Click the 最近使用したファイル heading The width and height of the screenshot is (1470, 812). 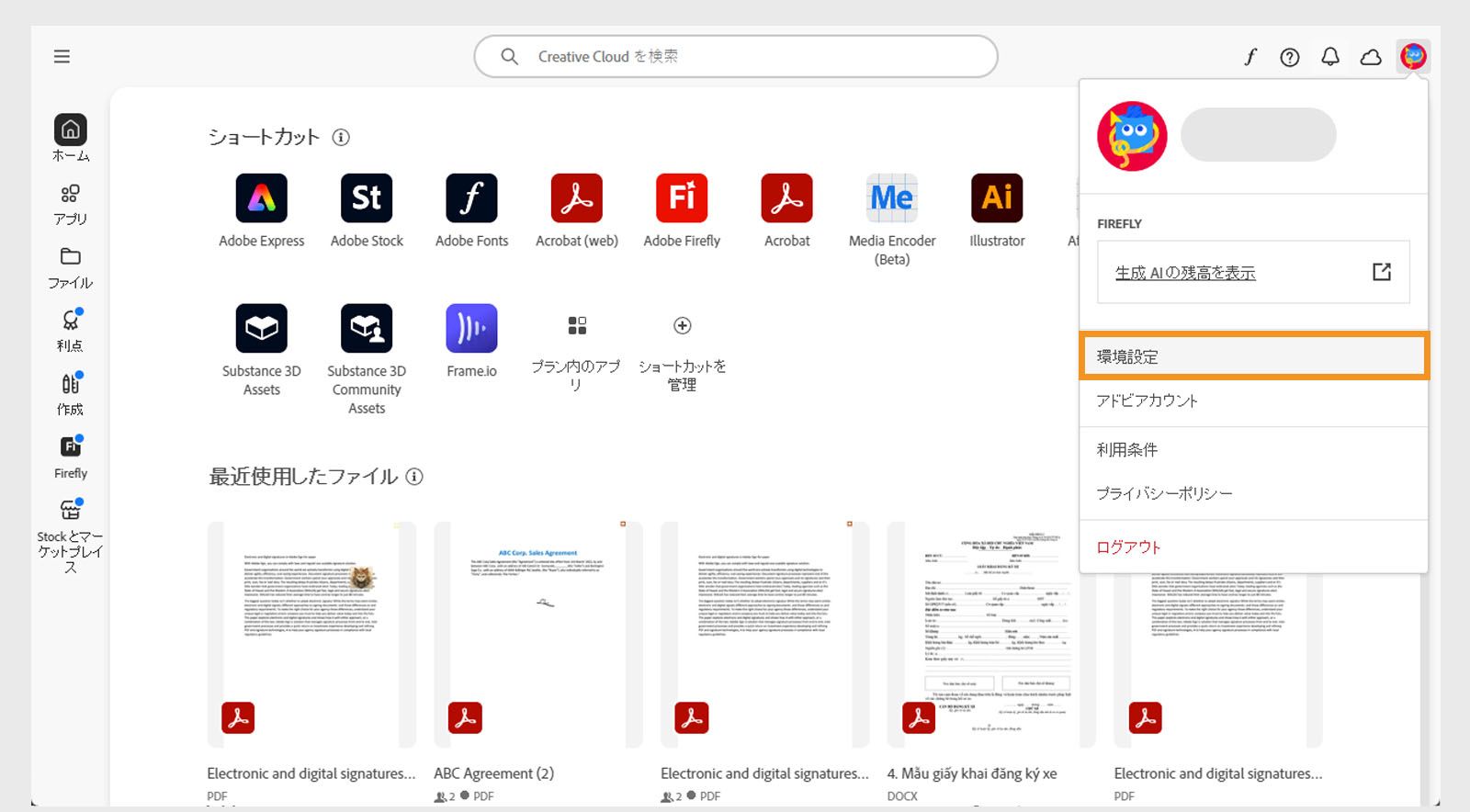pyautogui.click(x=303, y=477)
